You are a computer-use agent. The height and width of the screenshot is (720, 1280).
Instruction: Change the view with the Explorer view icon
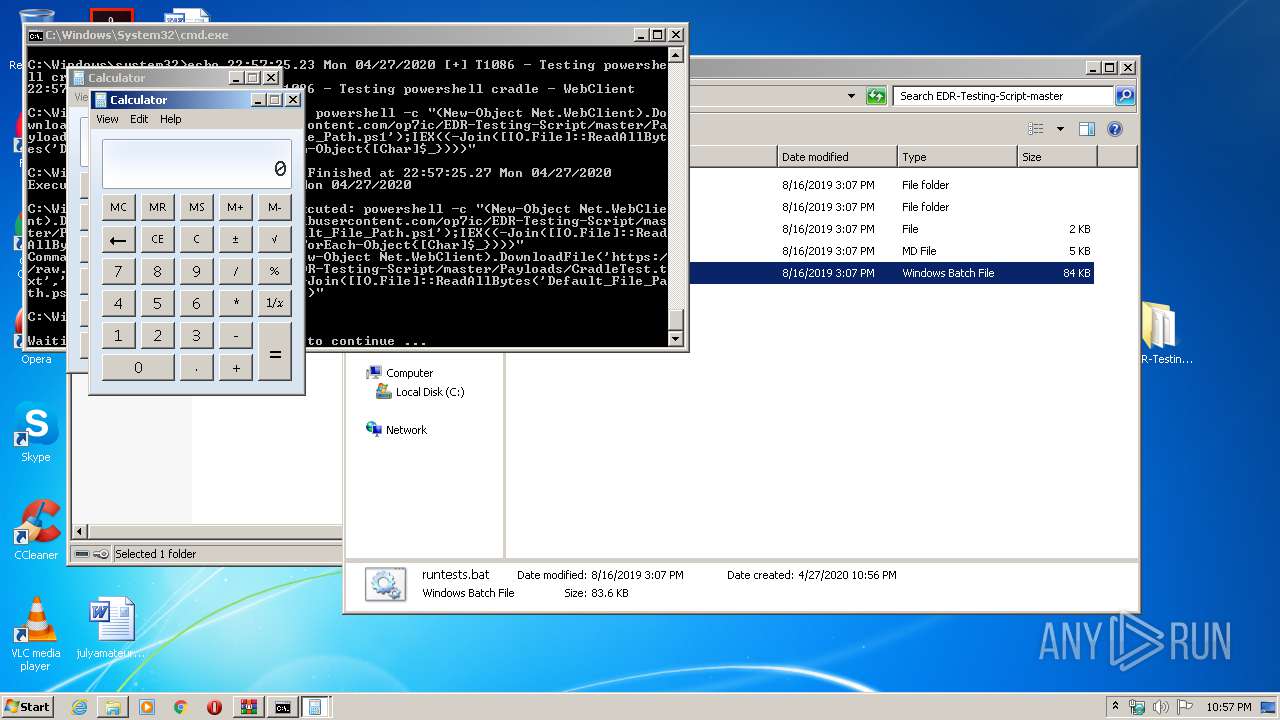pos(1035,129)
